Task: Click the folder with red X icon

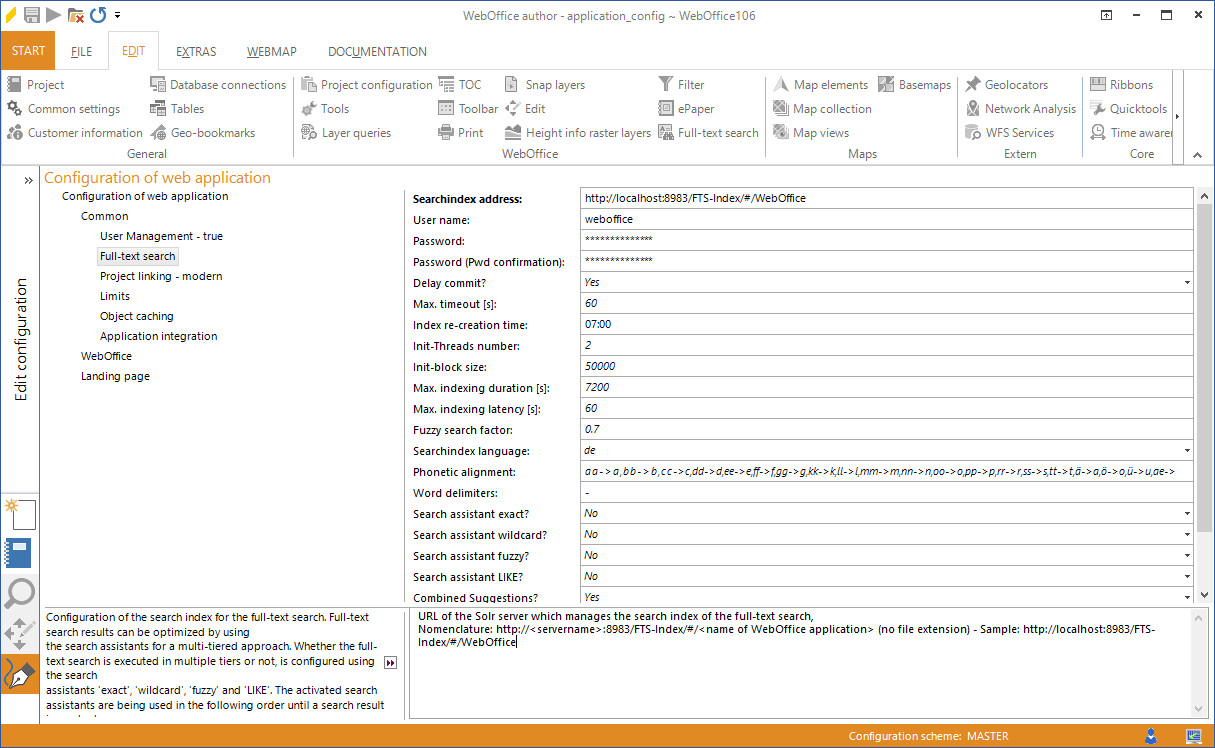Action: (x=76, y=15)
